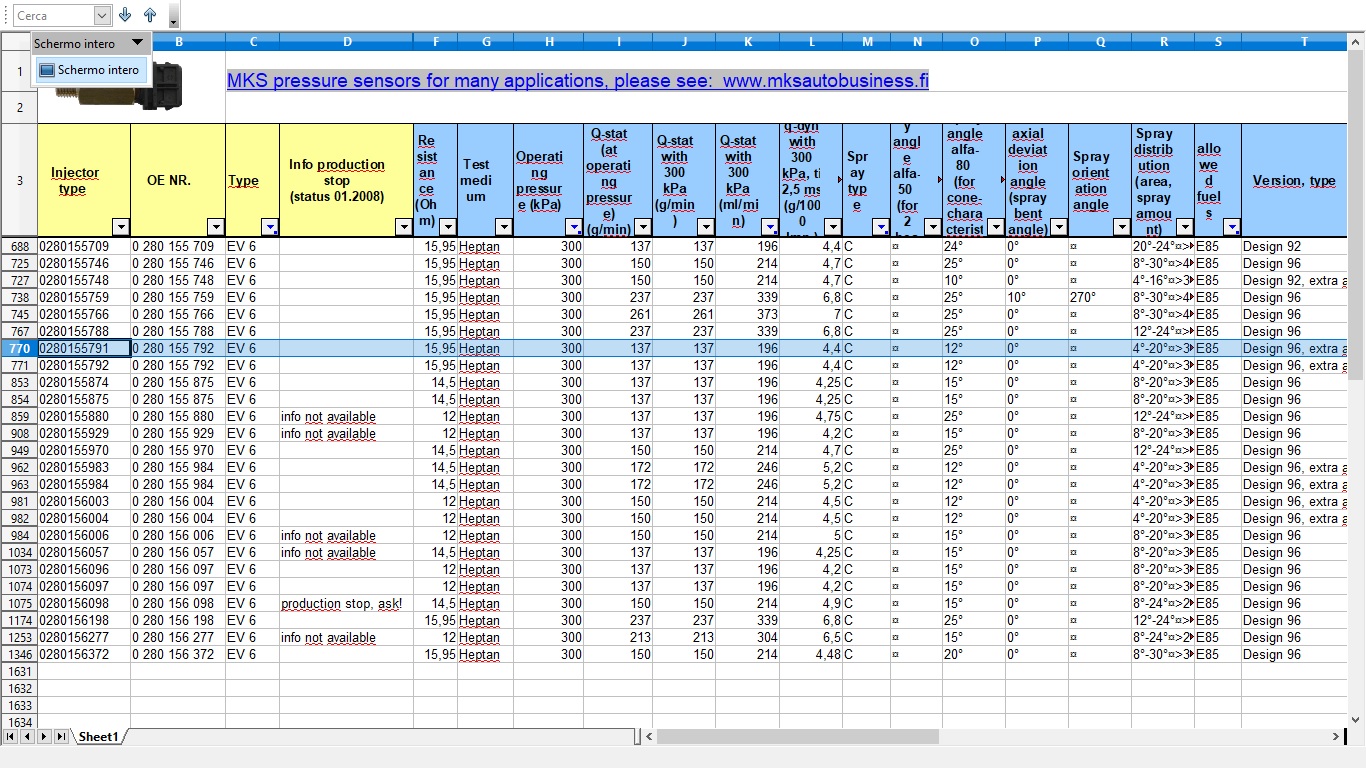Select column T header

tap(1303, 41)
